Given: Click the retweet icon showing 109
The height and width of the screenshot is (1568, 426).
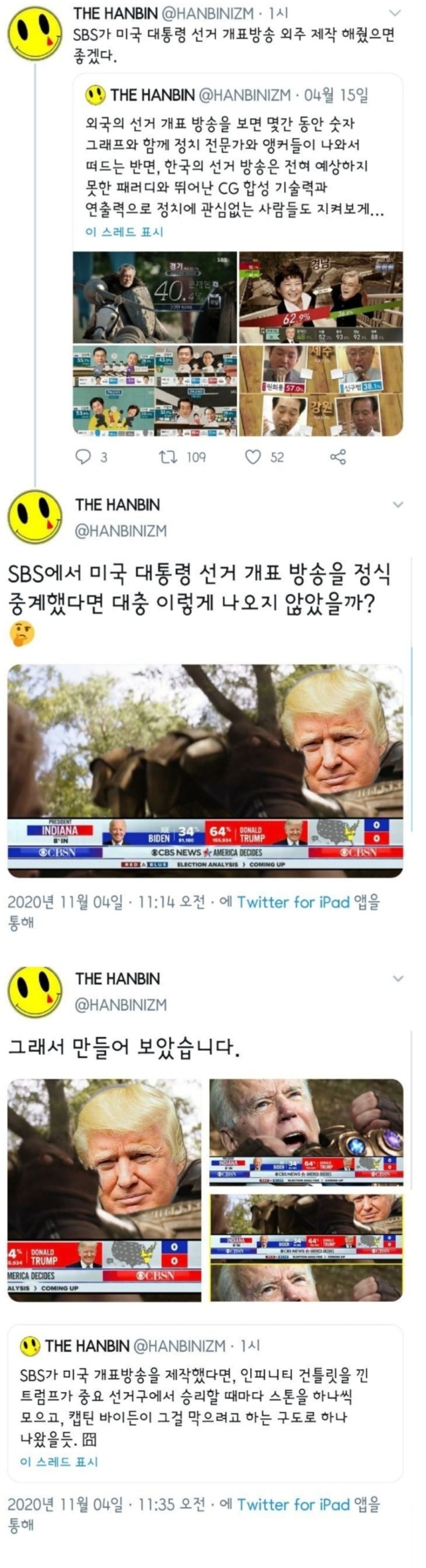Looking at the screenshot, I should click(165, 457).
